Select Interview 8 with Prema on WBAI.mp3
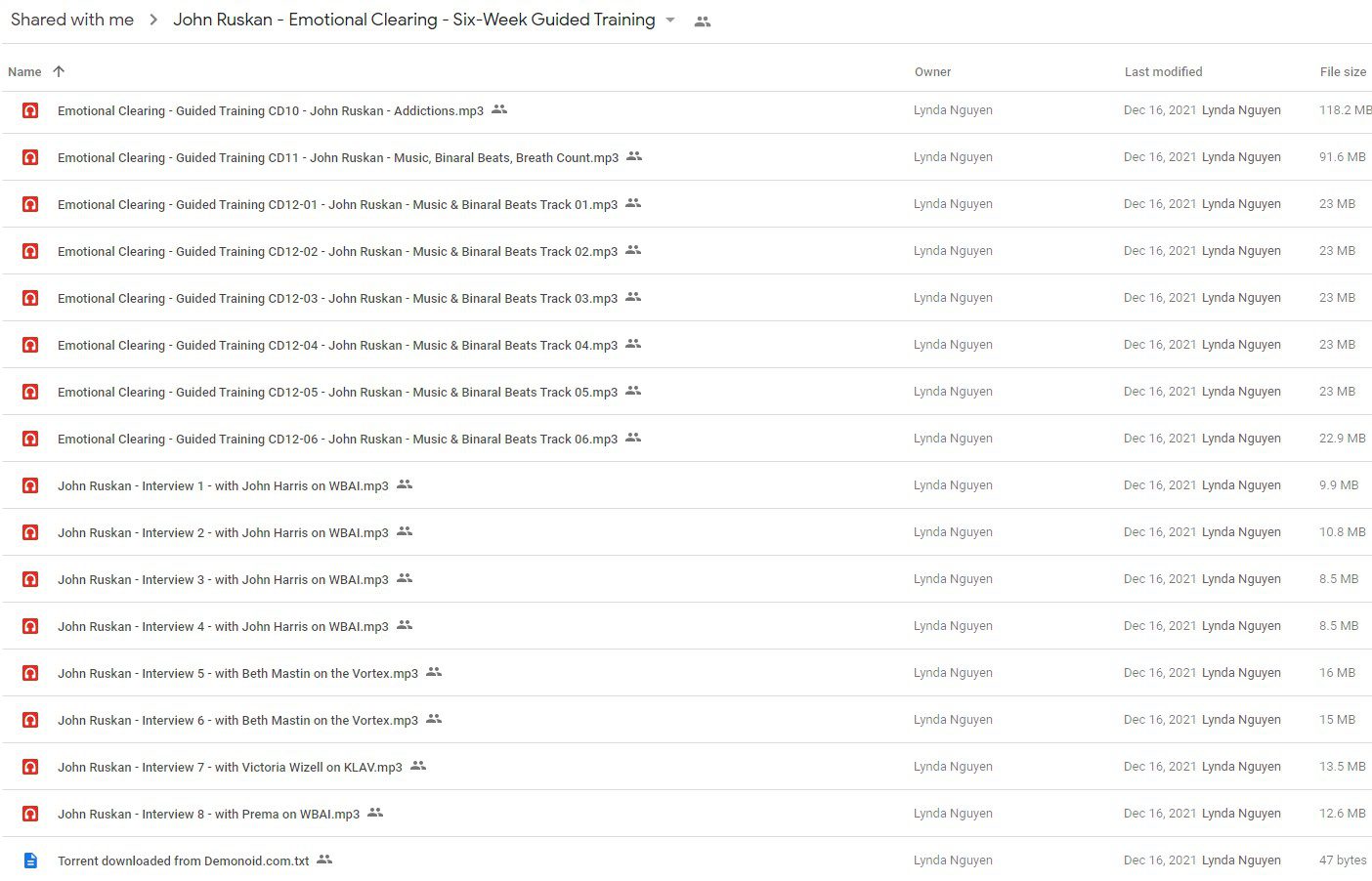This screenshot has height=881, width=1372. pos(208,815)
